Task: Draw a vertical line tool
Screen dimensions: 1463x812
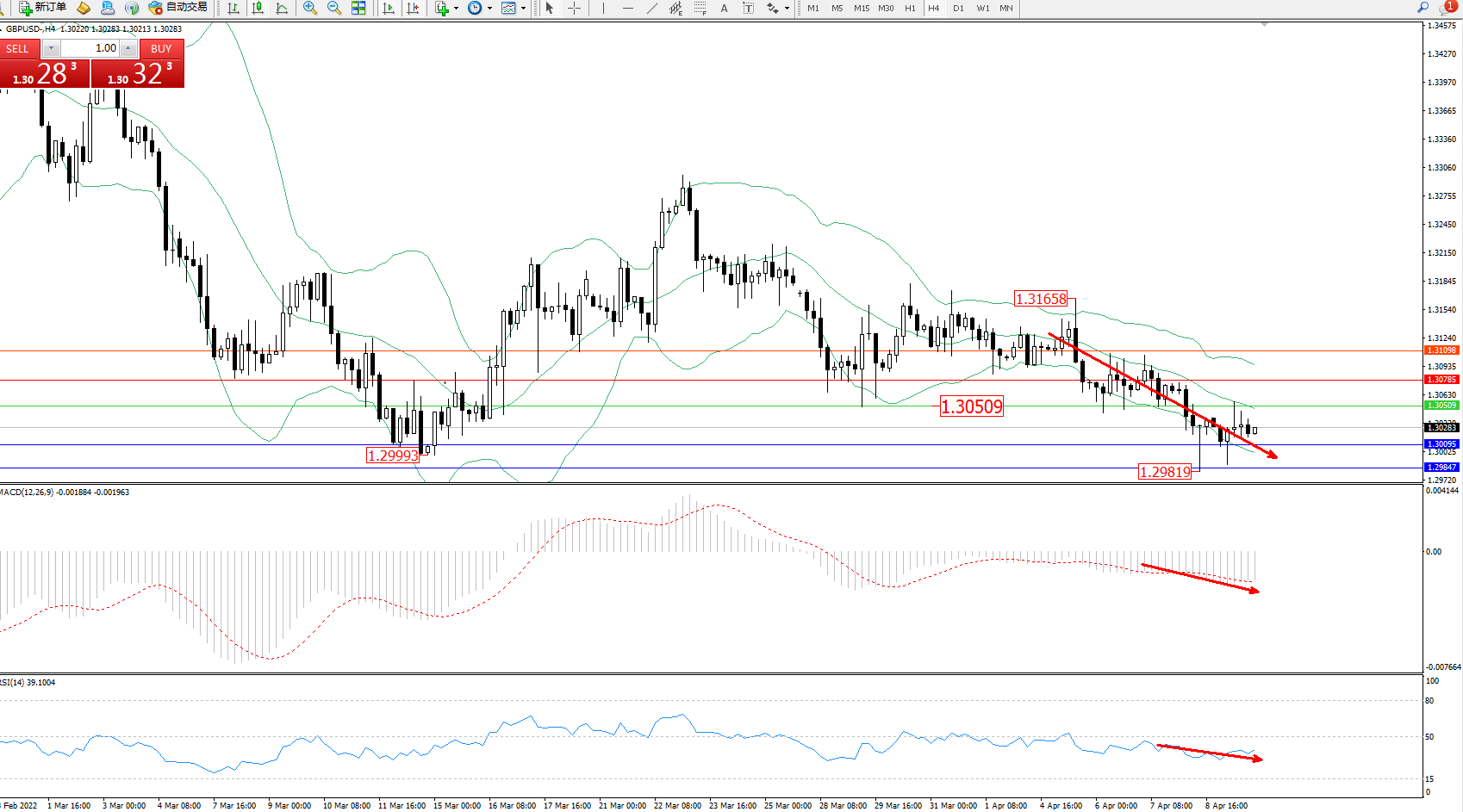Action: [x=604, y=8]
